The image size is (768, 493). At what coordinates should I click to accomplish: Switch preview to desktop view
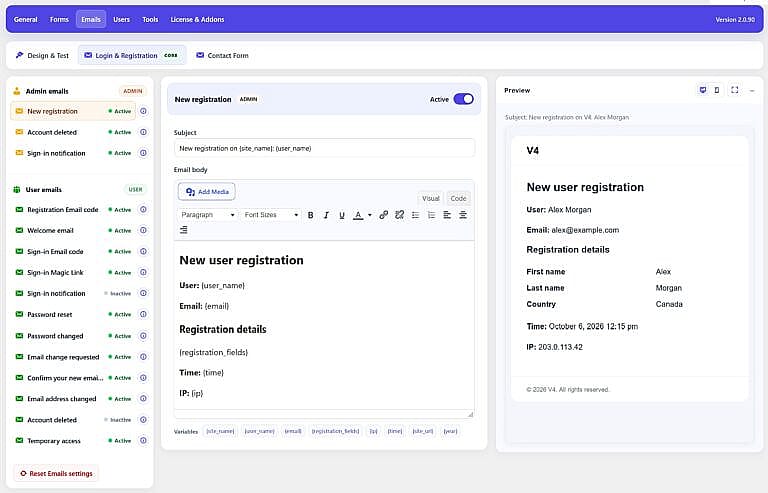coord(703,90)
